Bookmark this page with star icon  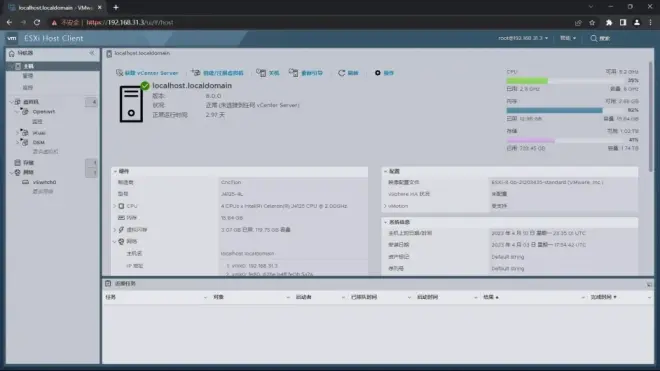point(592,22)
